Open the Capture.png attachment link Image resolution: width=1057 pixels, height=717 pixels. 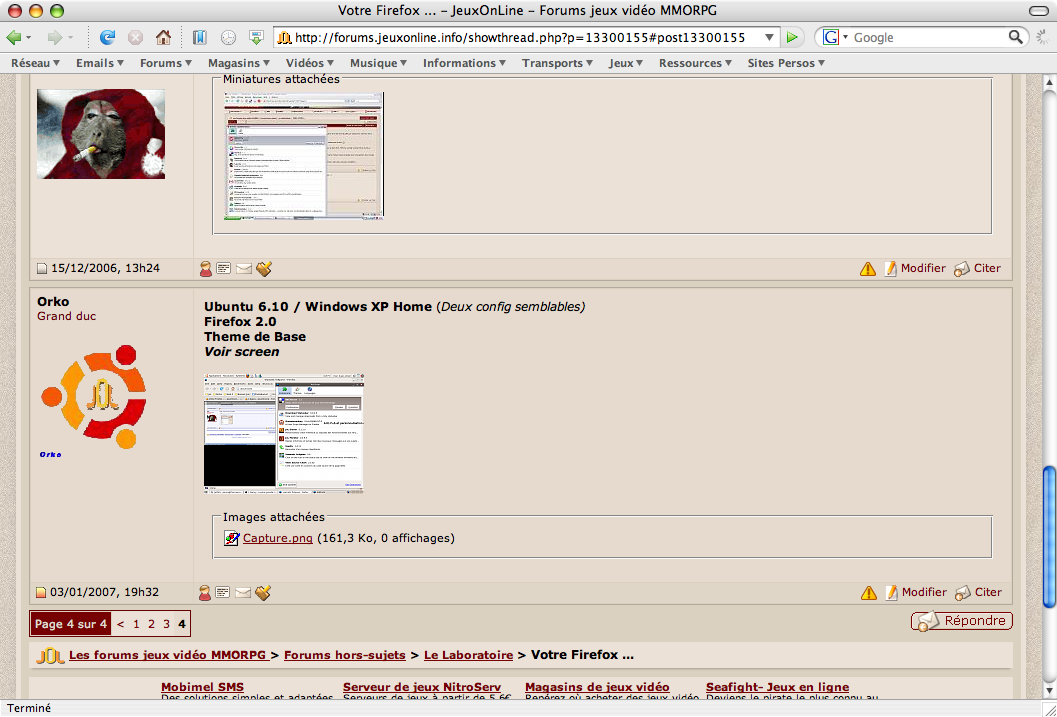(278, 538)
